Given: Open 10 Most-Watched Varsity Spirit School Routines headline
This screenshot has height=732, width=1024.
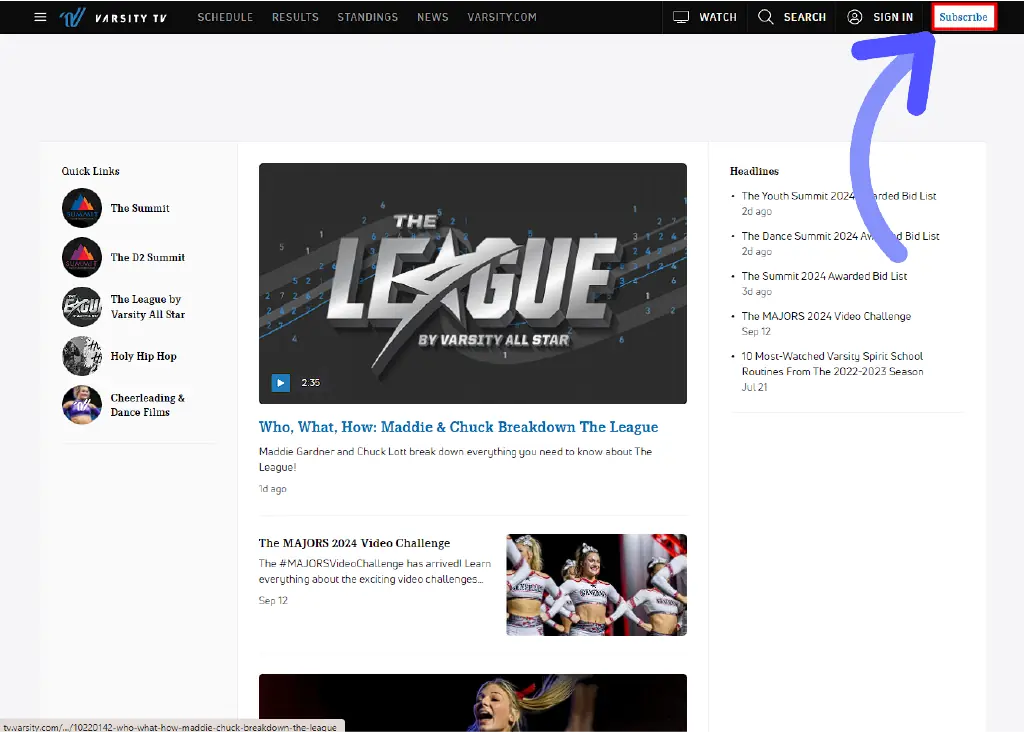Looking at the screenshot, I should (x=833, y=364).
